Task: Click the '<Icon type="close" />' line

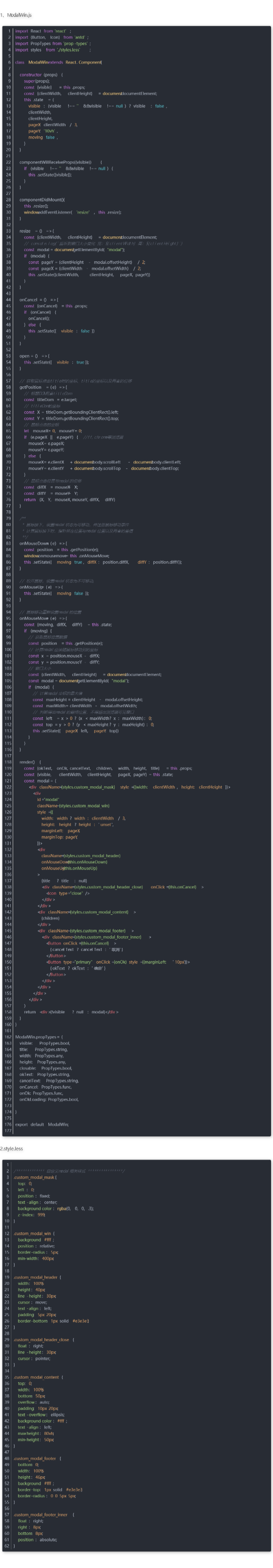Action: click(68, 893)
